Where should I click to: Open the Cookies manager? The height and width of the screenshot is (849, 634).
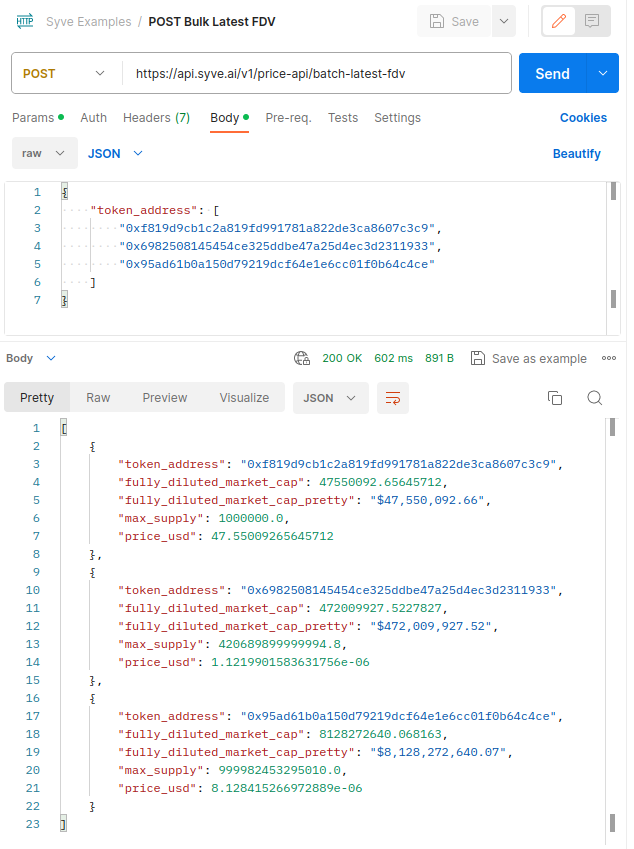(583, 117)
